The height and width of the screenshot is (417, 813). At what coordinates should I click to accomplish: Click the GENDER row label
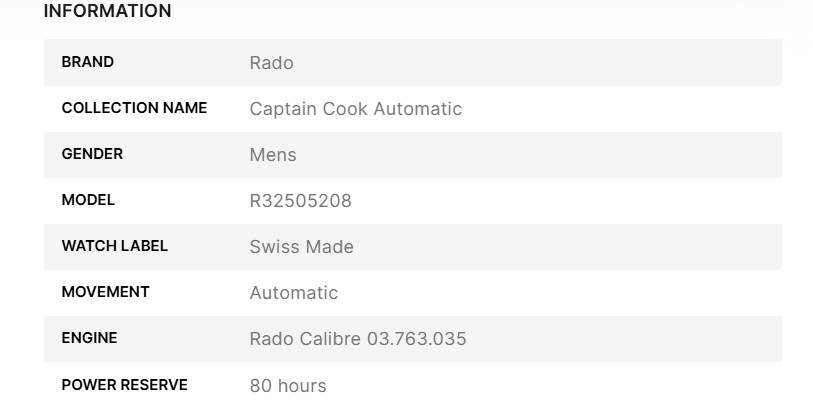pyautogui.click(x=92, y=154)
